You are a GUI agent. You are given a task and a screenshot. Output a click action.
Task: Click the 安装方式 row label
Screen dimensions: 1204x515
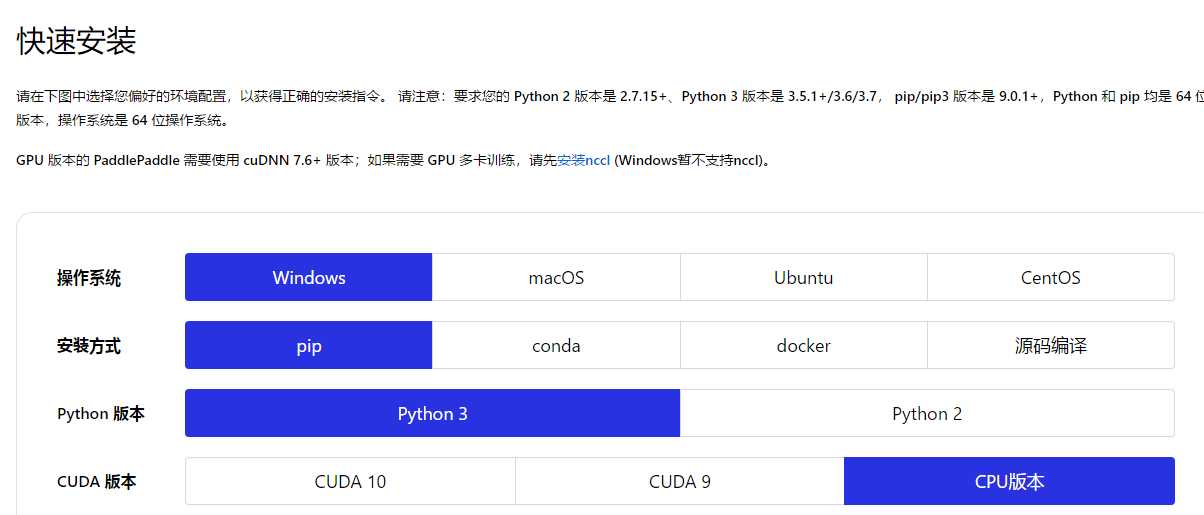point(89,346)
